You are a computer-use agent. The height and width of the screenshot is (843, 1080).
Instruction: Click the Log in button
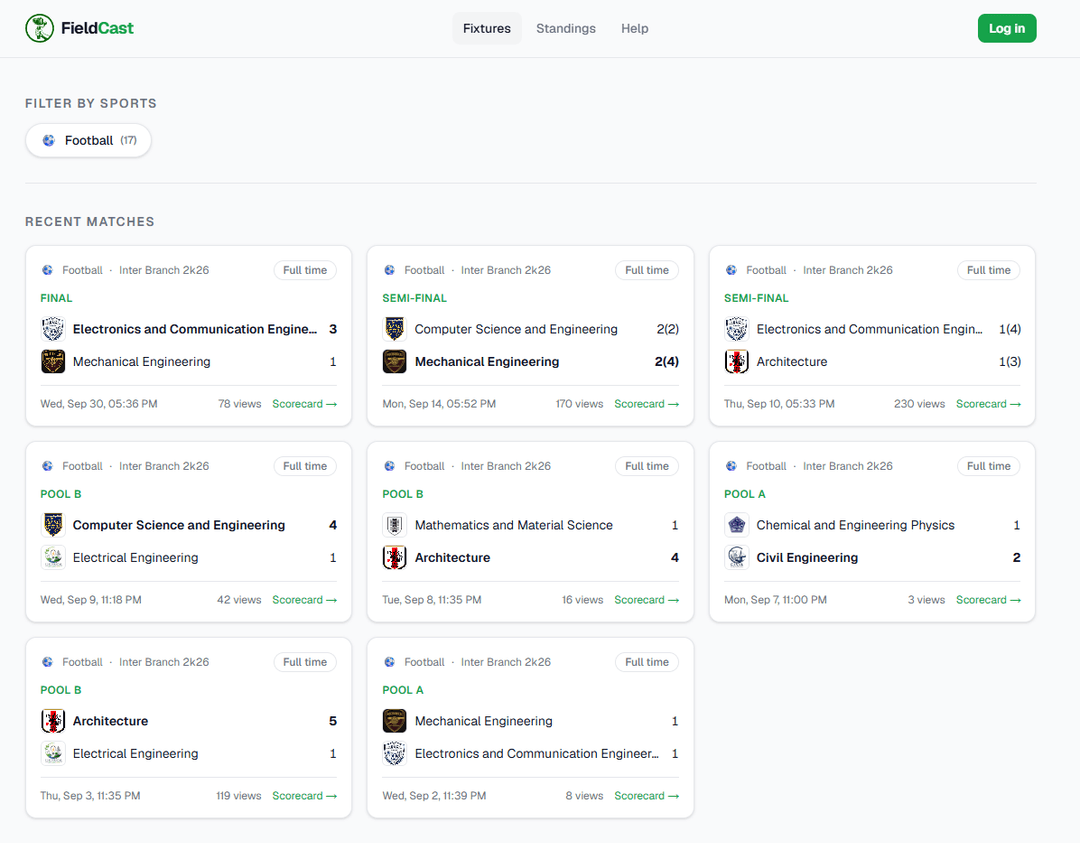[x=1006, y=28]
